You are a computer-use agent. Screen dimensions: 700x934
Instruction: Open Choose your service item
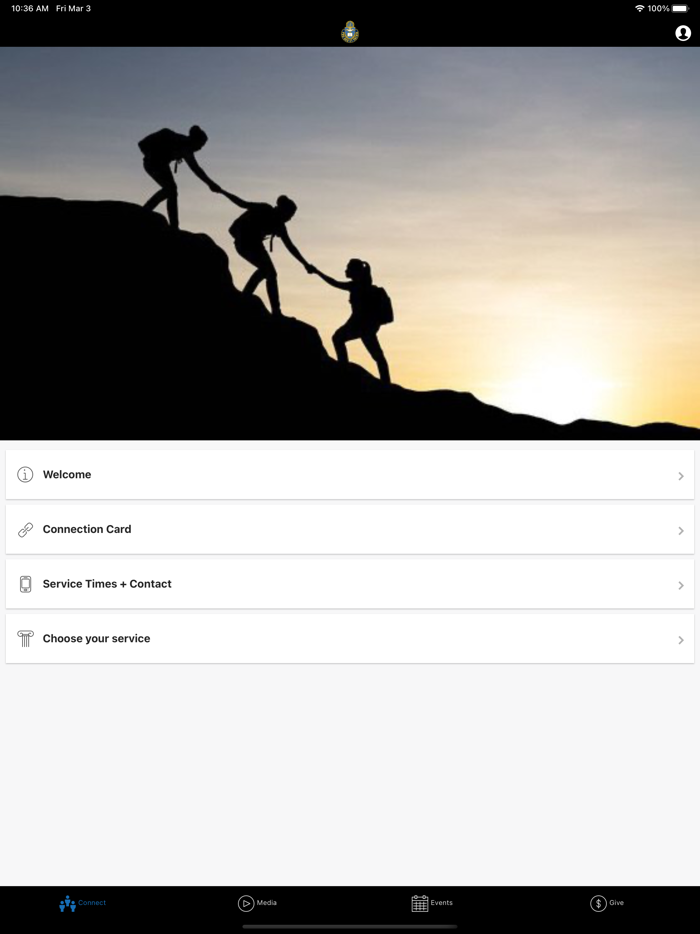coord(350,639)
